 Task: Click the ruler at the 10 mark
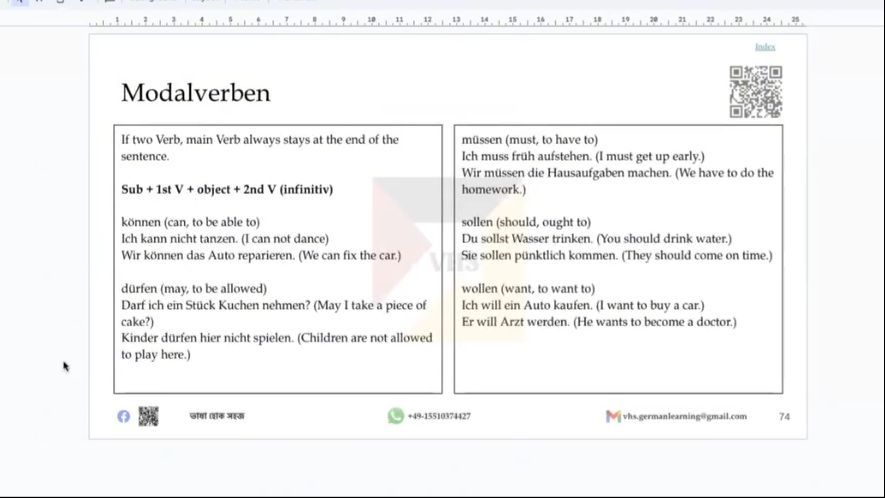click(x=372, y=20)
